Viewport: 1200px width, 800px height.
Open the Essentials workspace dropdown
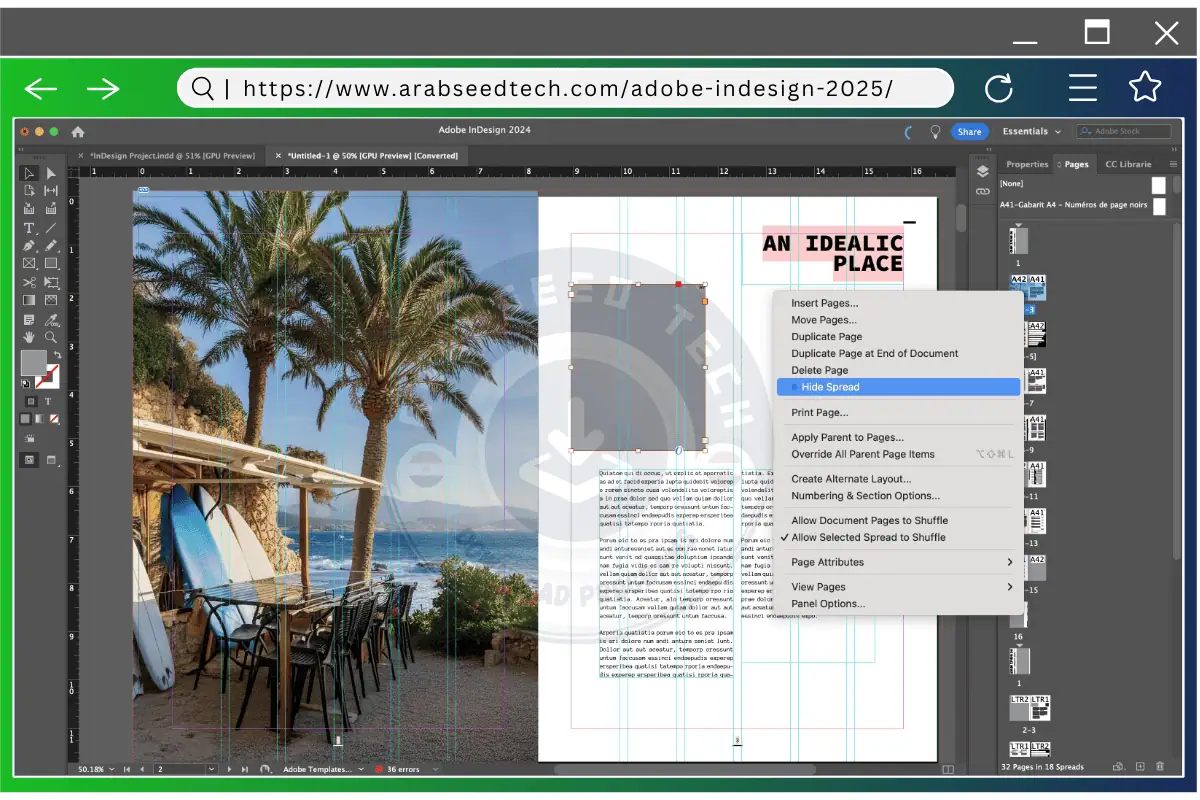point(1031,131)
